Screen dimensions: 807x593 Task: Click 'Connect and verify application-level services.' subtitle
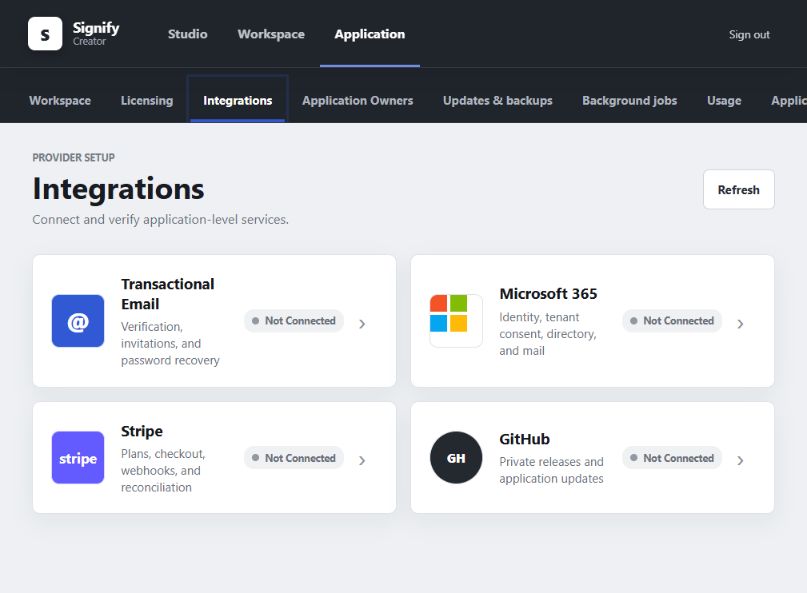tap(161, 219)
